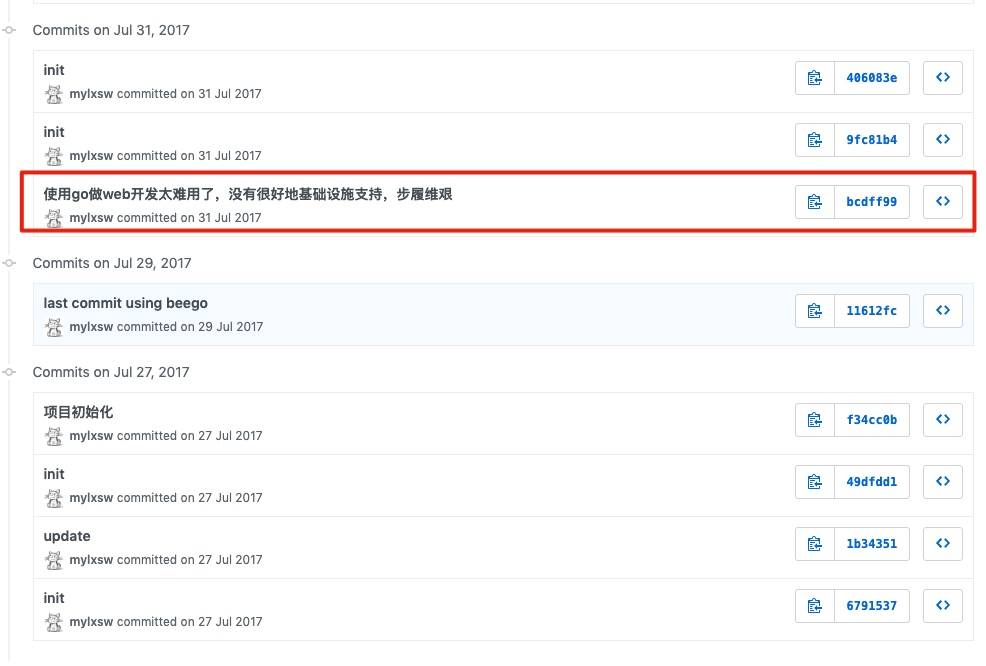Open 'init' commit title beside hash 6791537
The width and height of the screenshot is (986, 666).
coord(53,598)
